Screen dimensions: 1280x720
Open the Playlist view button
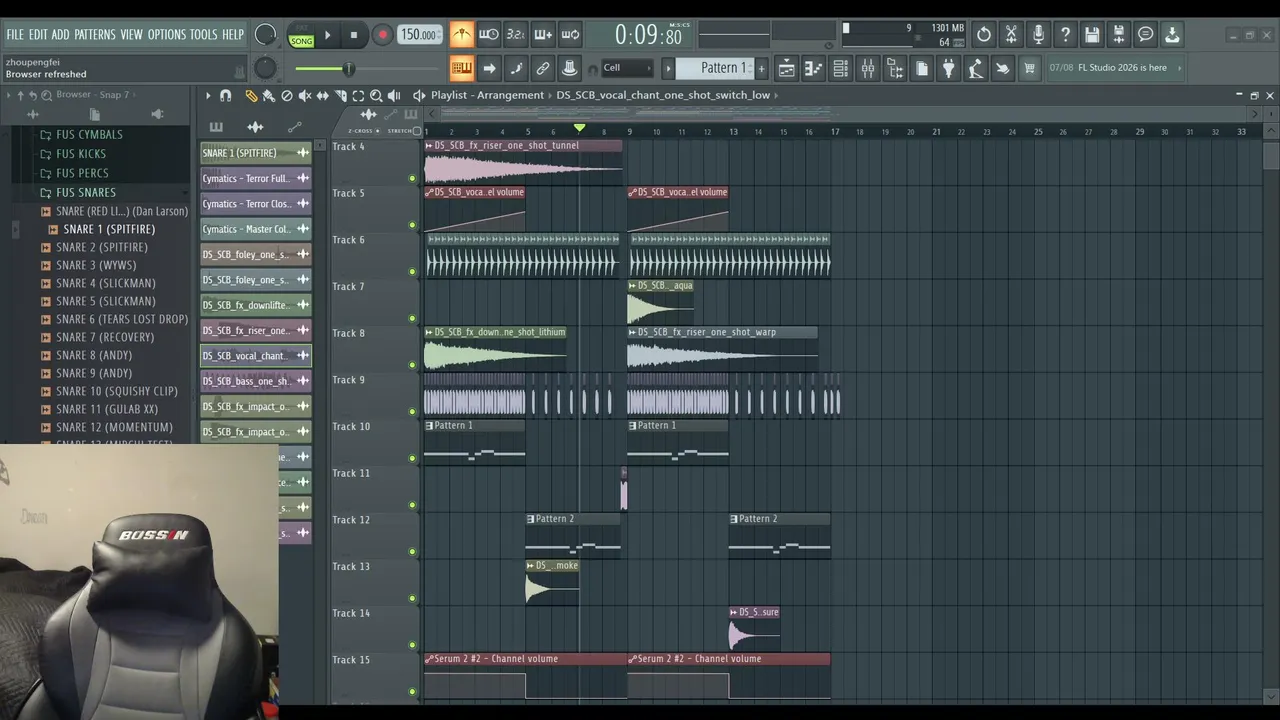[787, 68]
